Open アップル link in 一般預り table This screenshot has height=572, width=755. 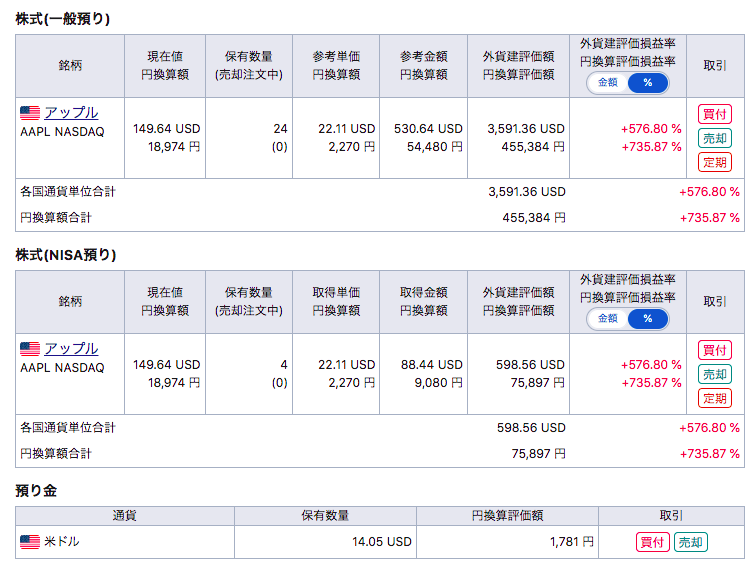click(71, 113)
